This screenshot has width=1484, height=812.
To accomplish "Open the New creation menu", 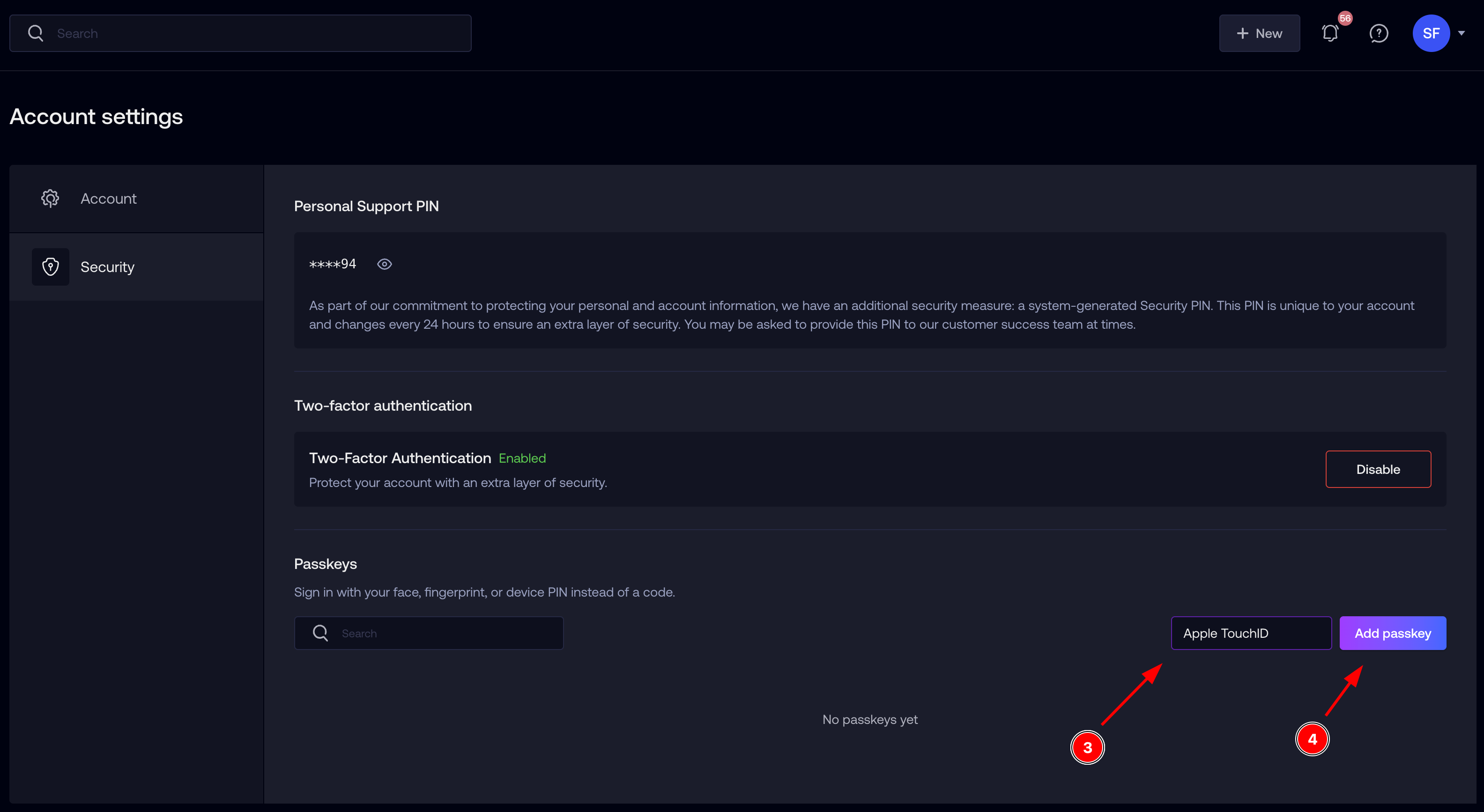I will [x=1259, y=33].
